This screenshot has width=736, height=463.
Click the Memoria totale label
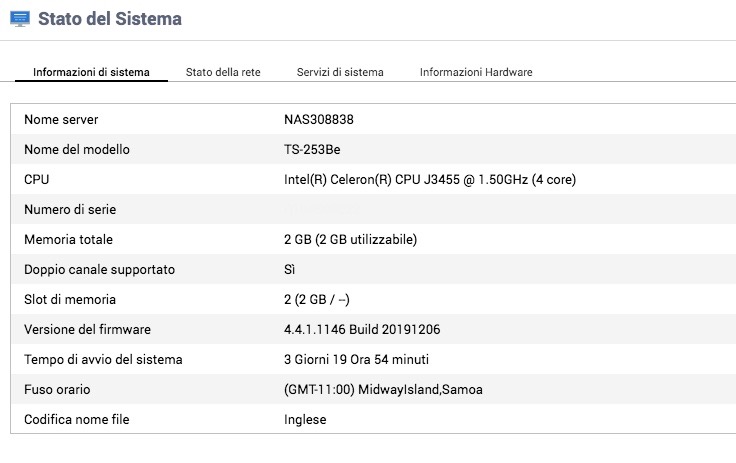[x=68, y=240]
